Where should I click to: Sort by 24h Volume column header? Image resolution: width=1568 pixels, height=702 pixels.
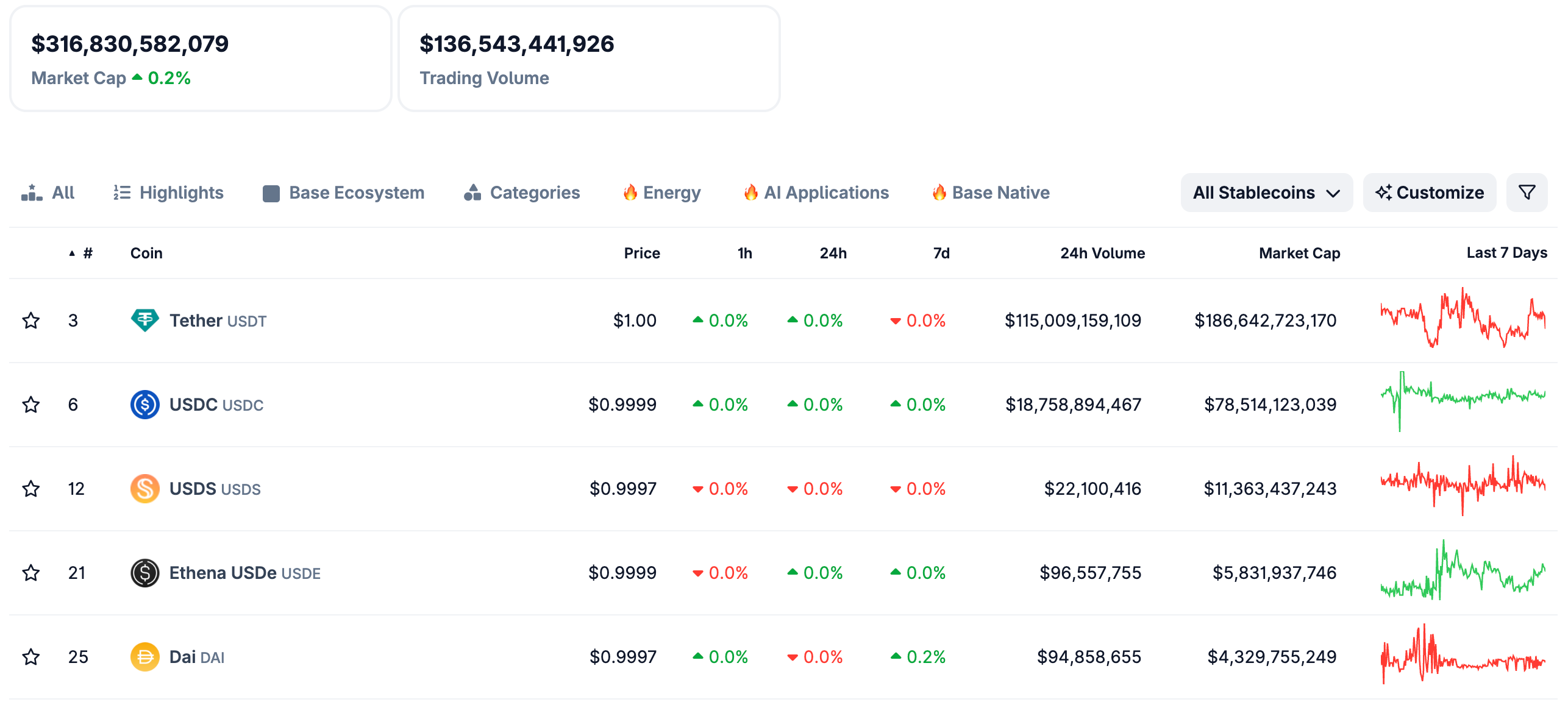[1102, 253]
